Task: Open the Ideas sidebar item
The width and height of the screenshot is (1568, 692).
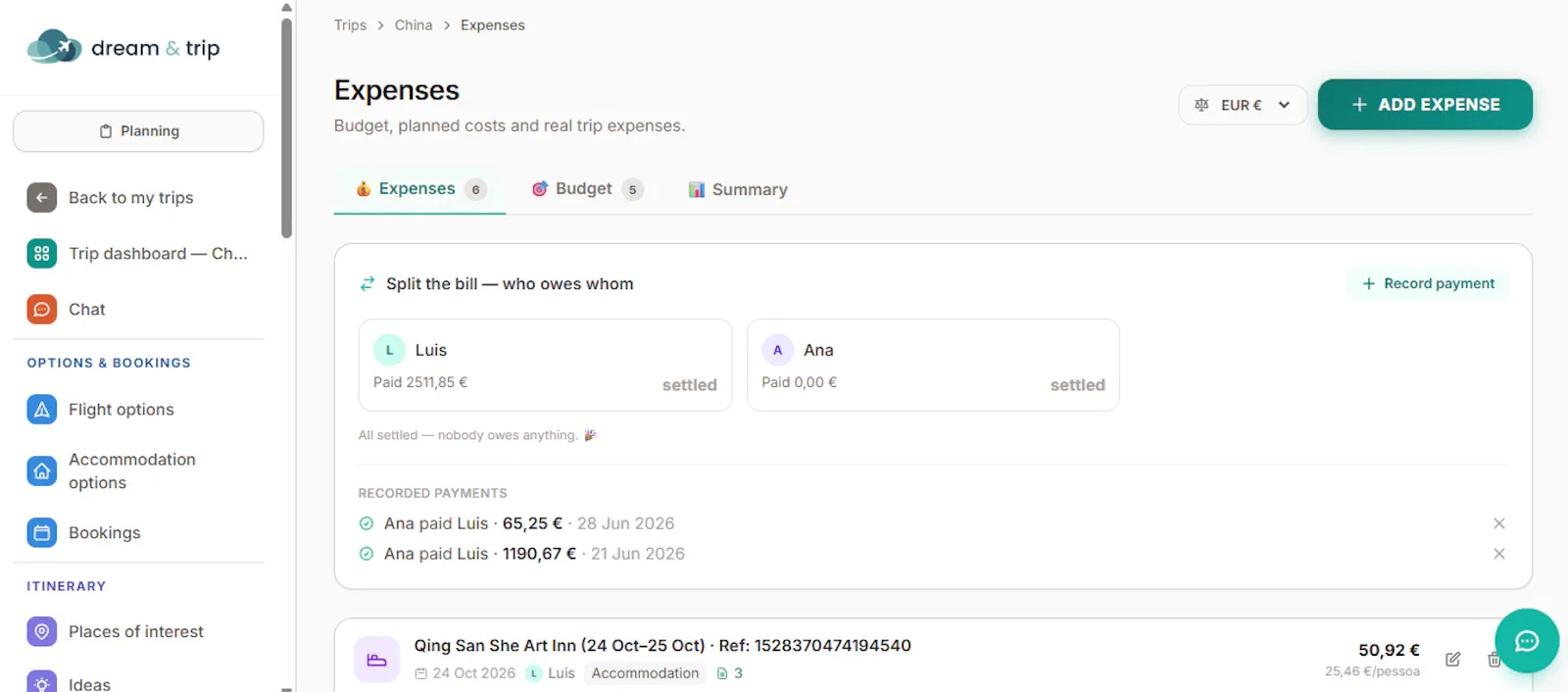Action: (138, 682)
